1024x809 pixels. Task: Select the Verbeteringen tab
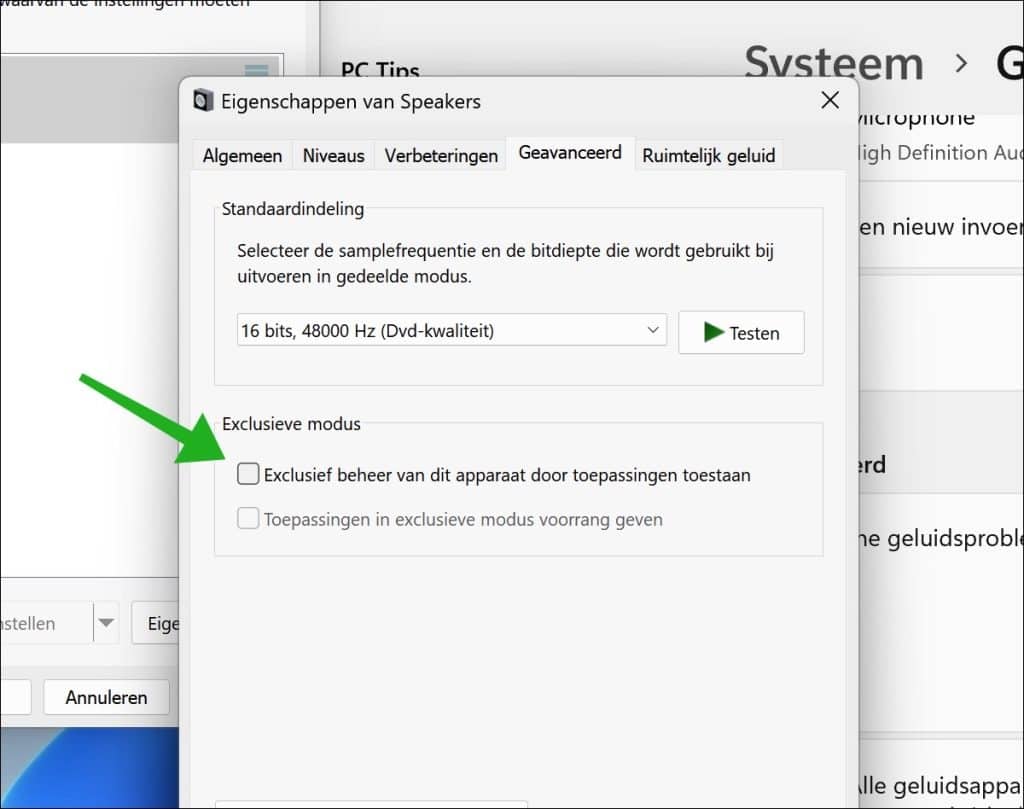(441, 156)
